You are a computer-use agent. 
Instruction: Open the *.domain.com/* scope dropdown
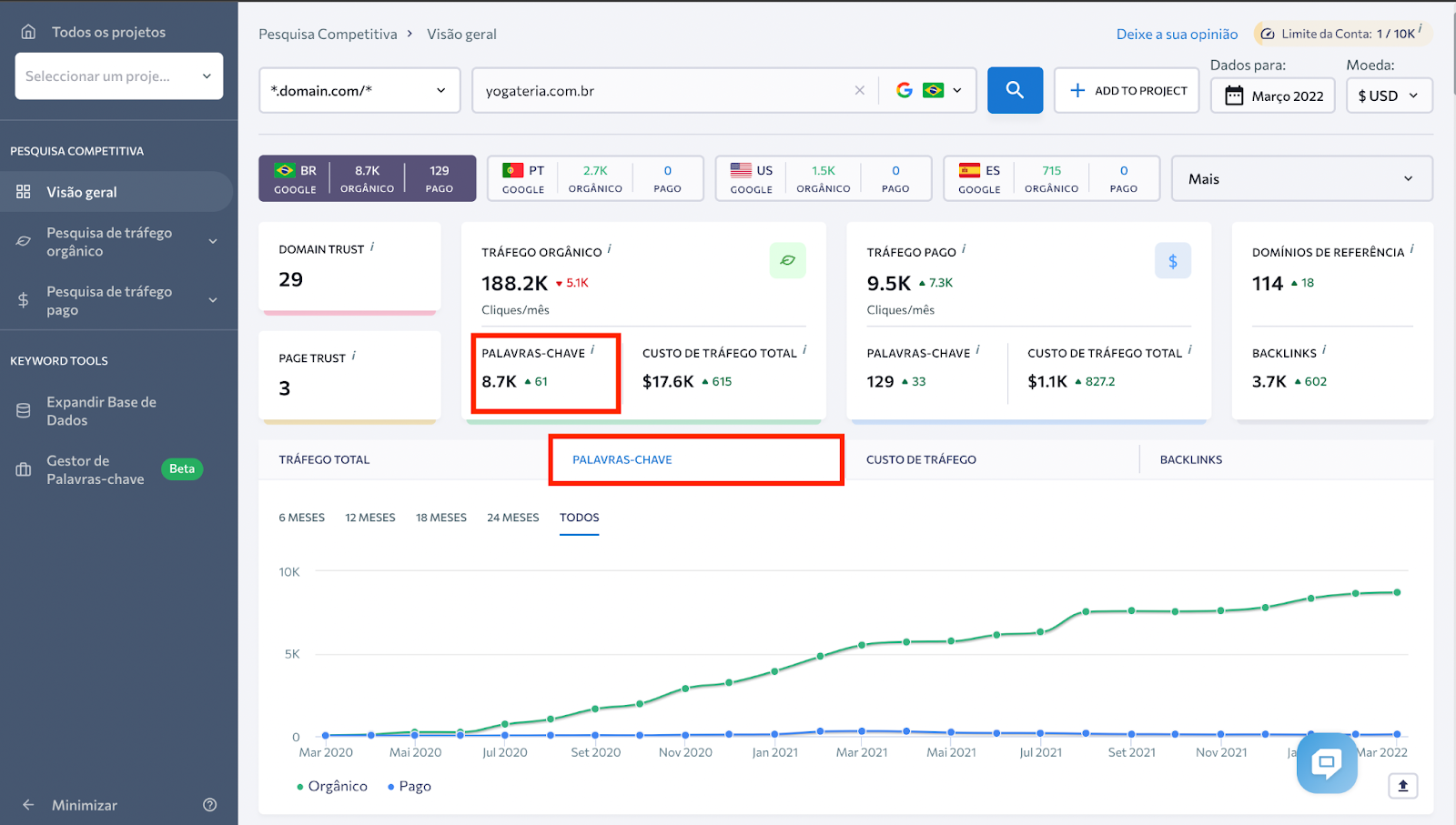pyautogui.click(x=359, y=90)
